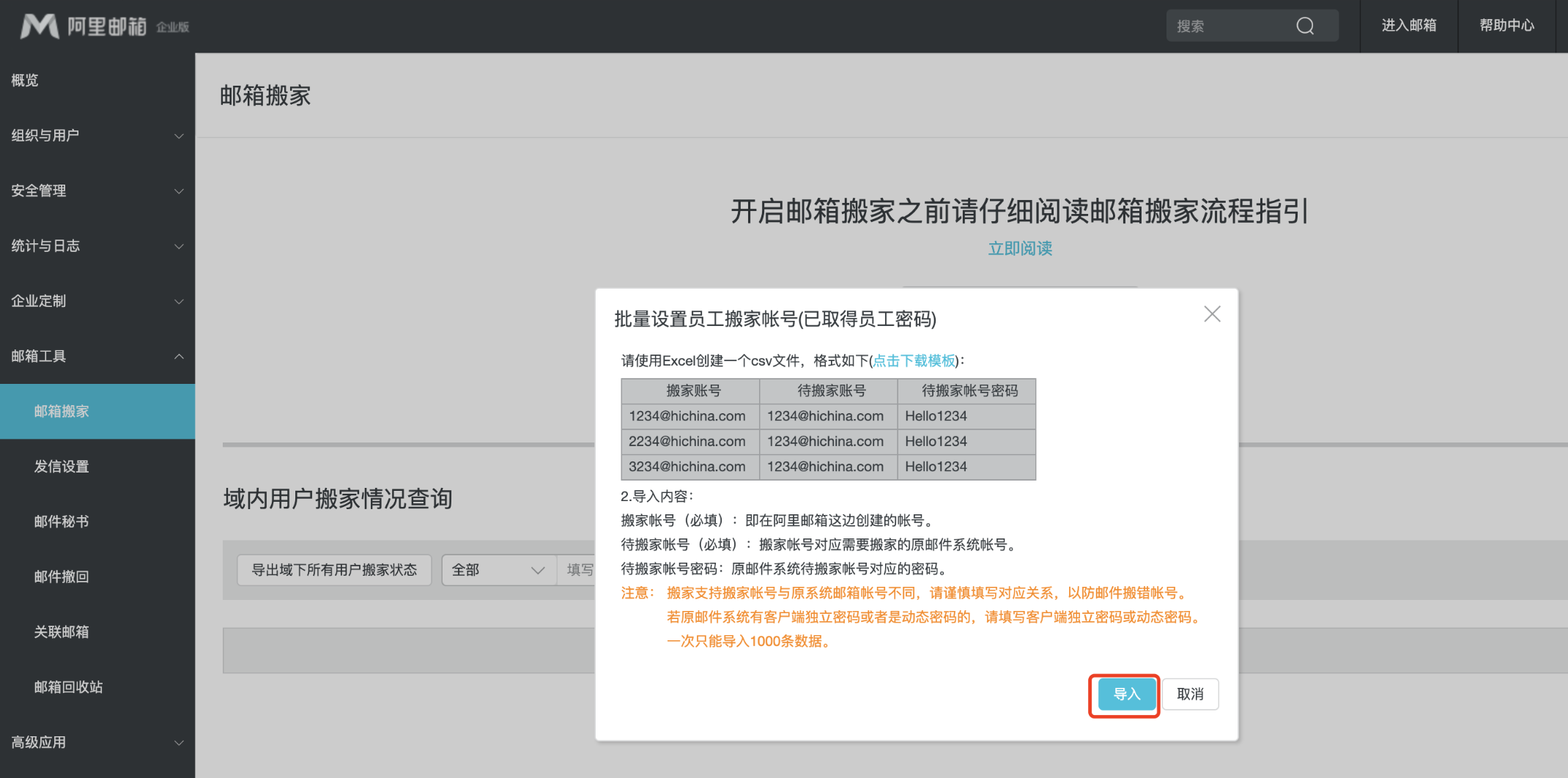Image resolution: width=1568 pixels, height=778 pixels.
Task: Open 帮助中心 help center
Action: coord(1506,26)
